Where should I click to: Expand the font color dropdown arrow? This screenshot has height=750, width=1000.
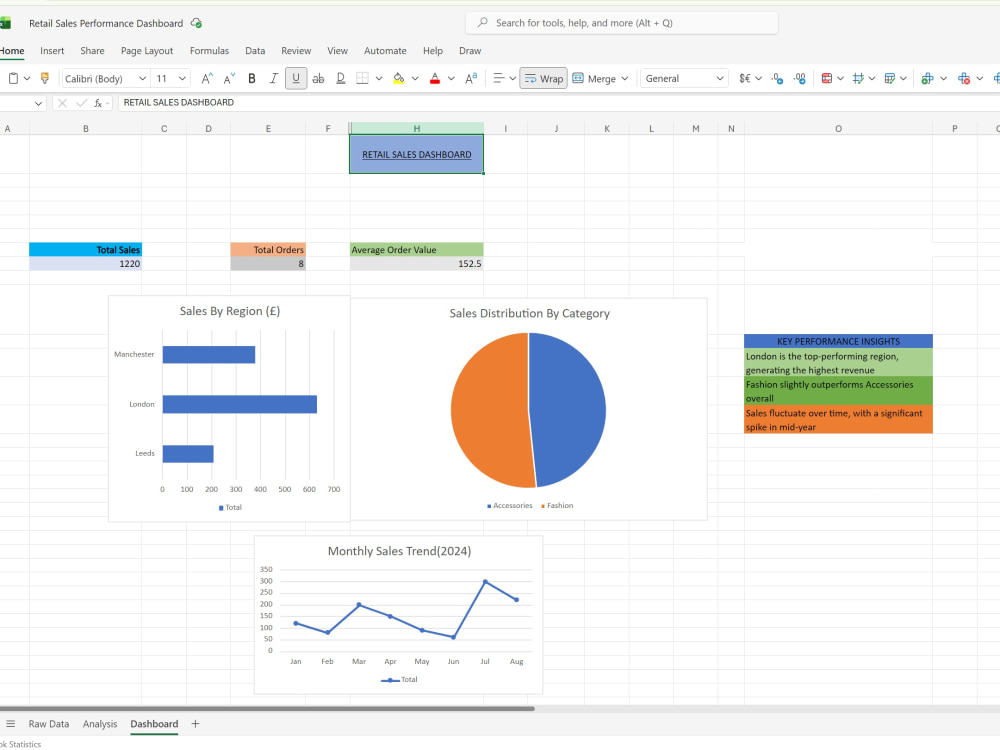tap(452, 78)
